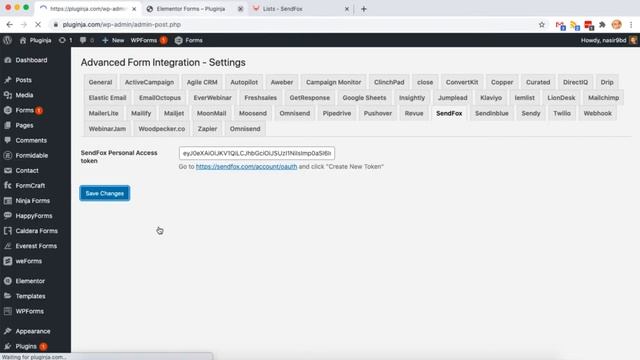
Task: Go back with browser back arrow
Action: [9, 25]
